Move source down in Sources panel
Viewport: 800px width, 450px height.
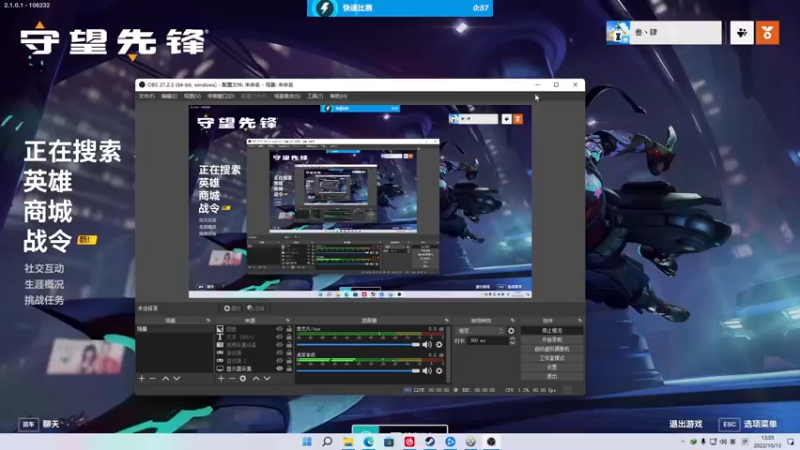point(267,379)
